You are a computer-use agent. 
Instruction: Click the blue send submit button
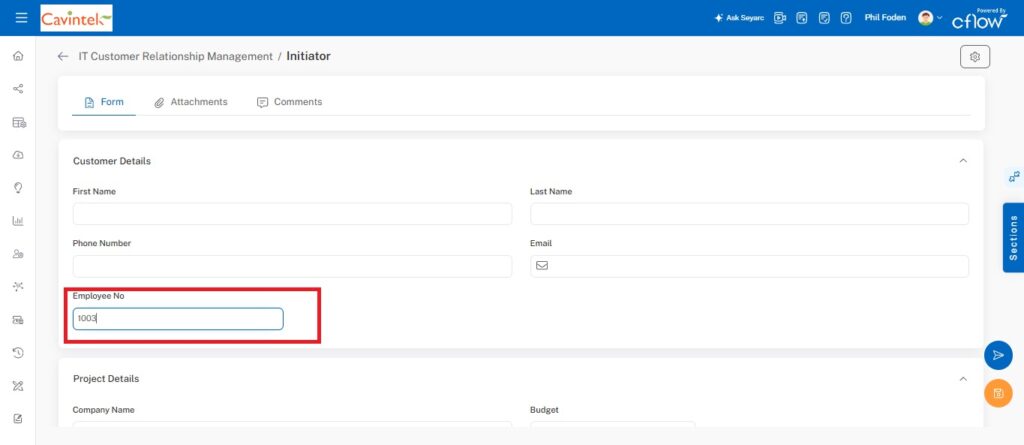tap(998, 355)
